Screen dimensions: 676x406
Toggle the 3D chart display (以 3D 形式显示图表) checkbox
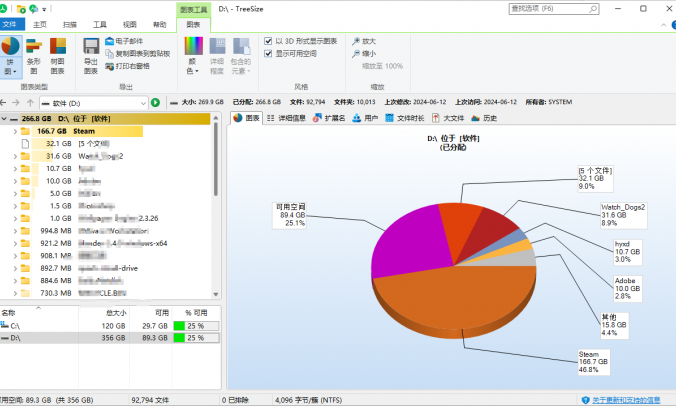[x=268, y=41]
